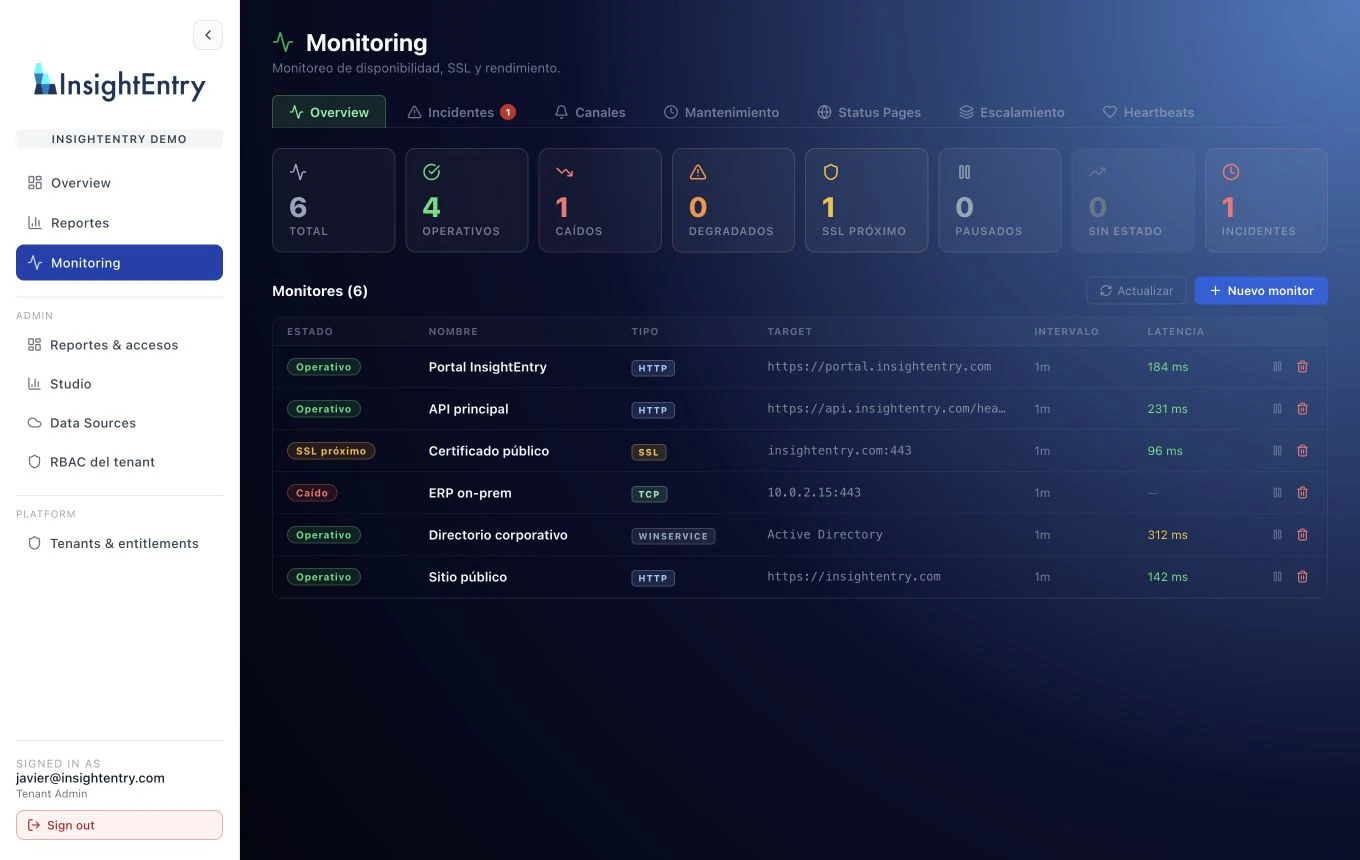This screenshot has width=1360, height=860.
Task: Click the Latencia column header
Action: (1176, 331)
